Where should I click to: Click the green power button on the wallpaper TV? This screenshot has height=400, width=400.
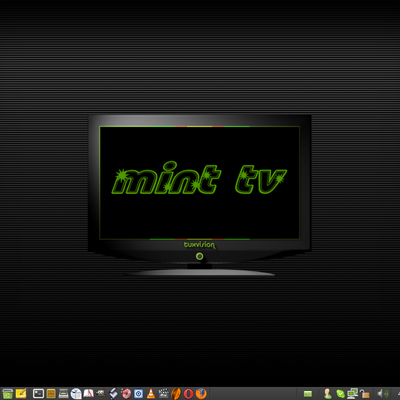[x=200, y=256]
